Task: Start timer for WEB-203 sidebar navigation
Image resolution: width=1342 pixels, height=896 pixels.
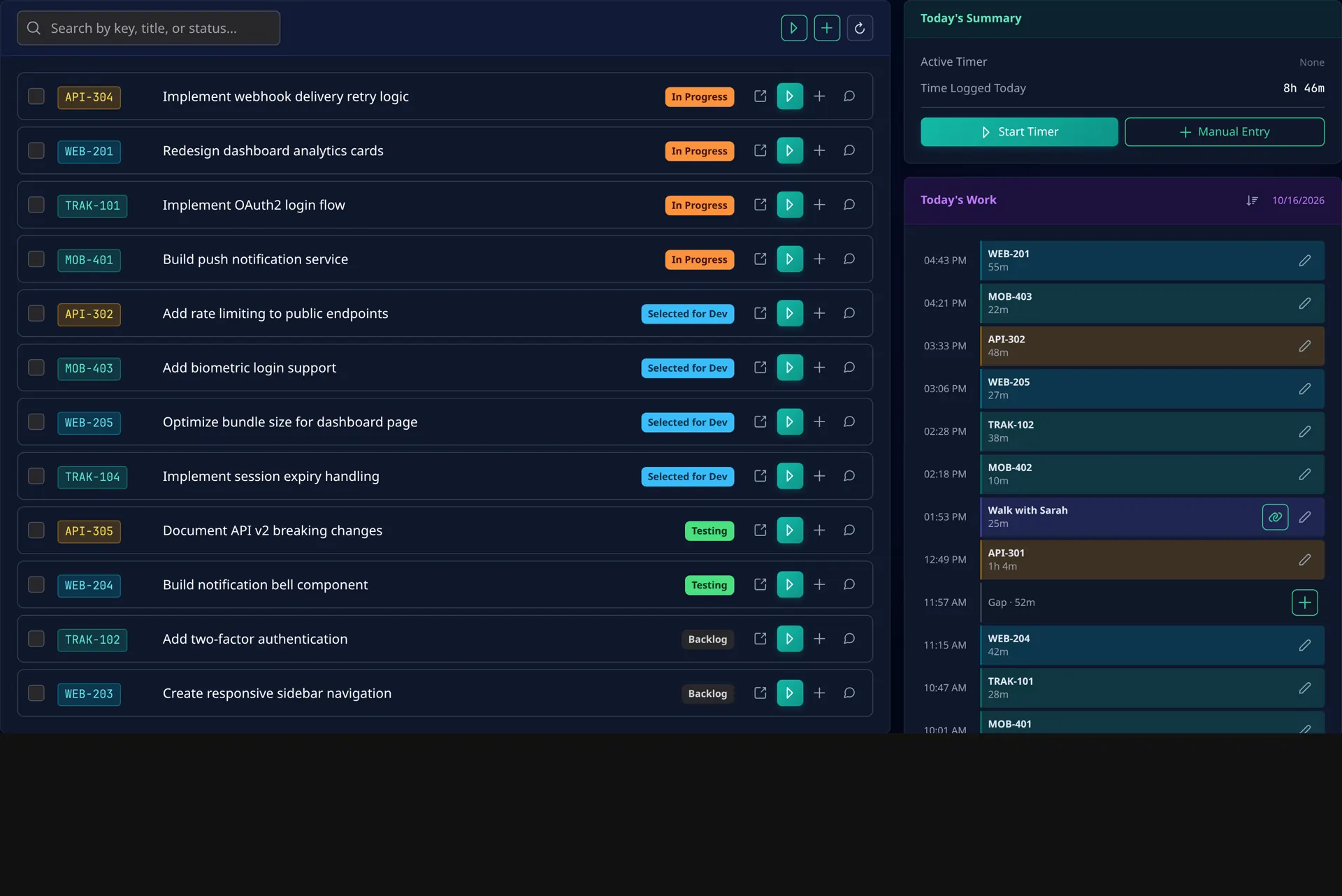Action: 790,693
